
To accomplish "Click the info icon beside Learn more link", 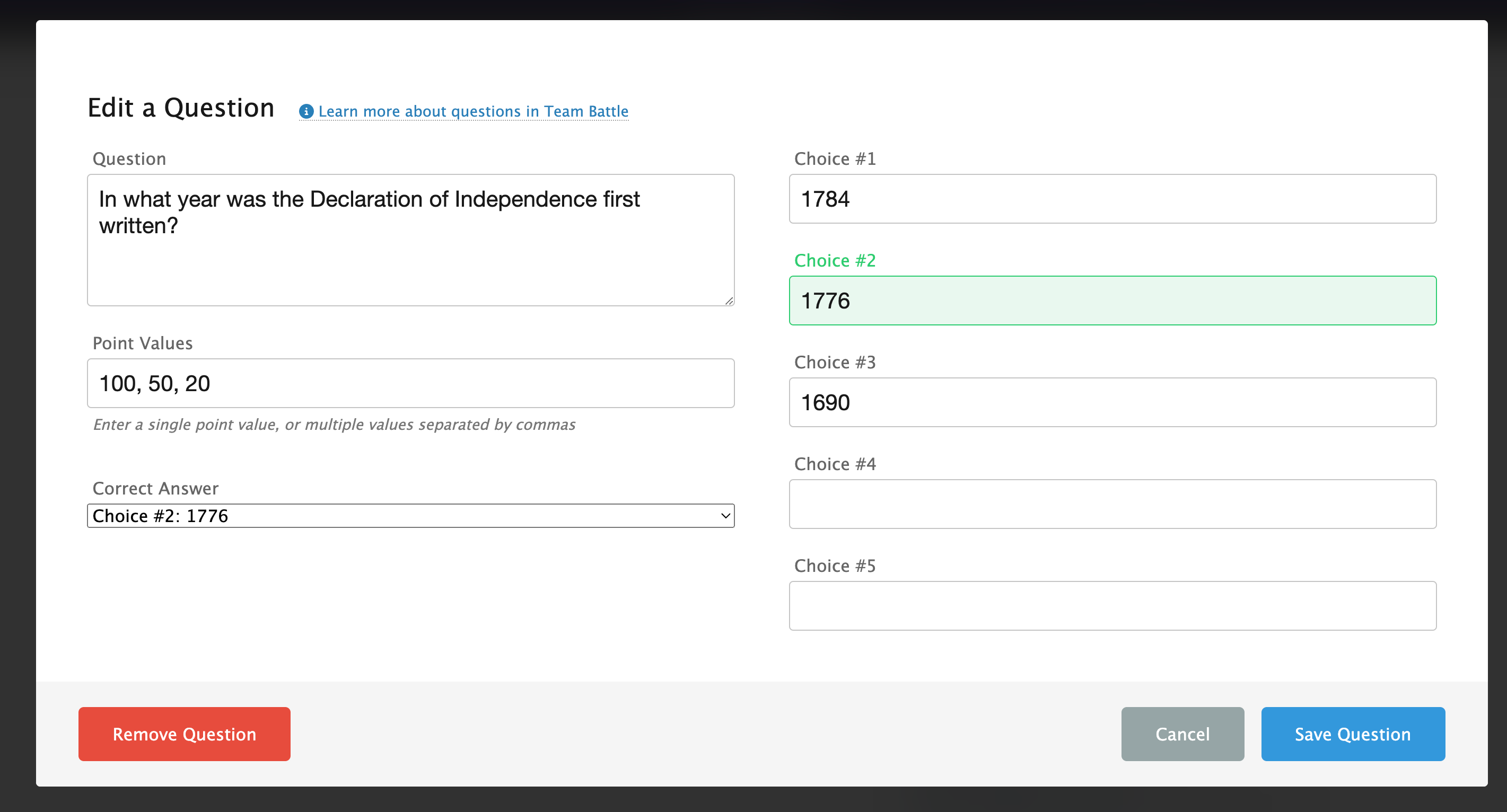I will click(x=306, y=111).
